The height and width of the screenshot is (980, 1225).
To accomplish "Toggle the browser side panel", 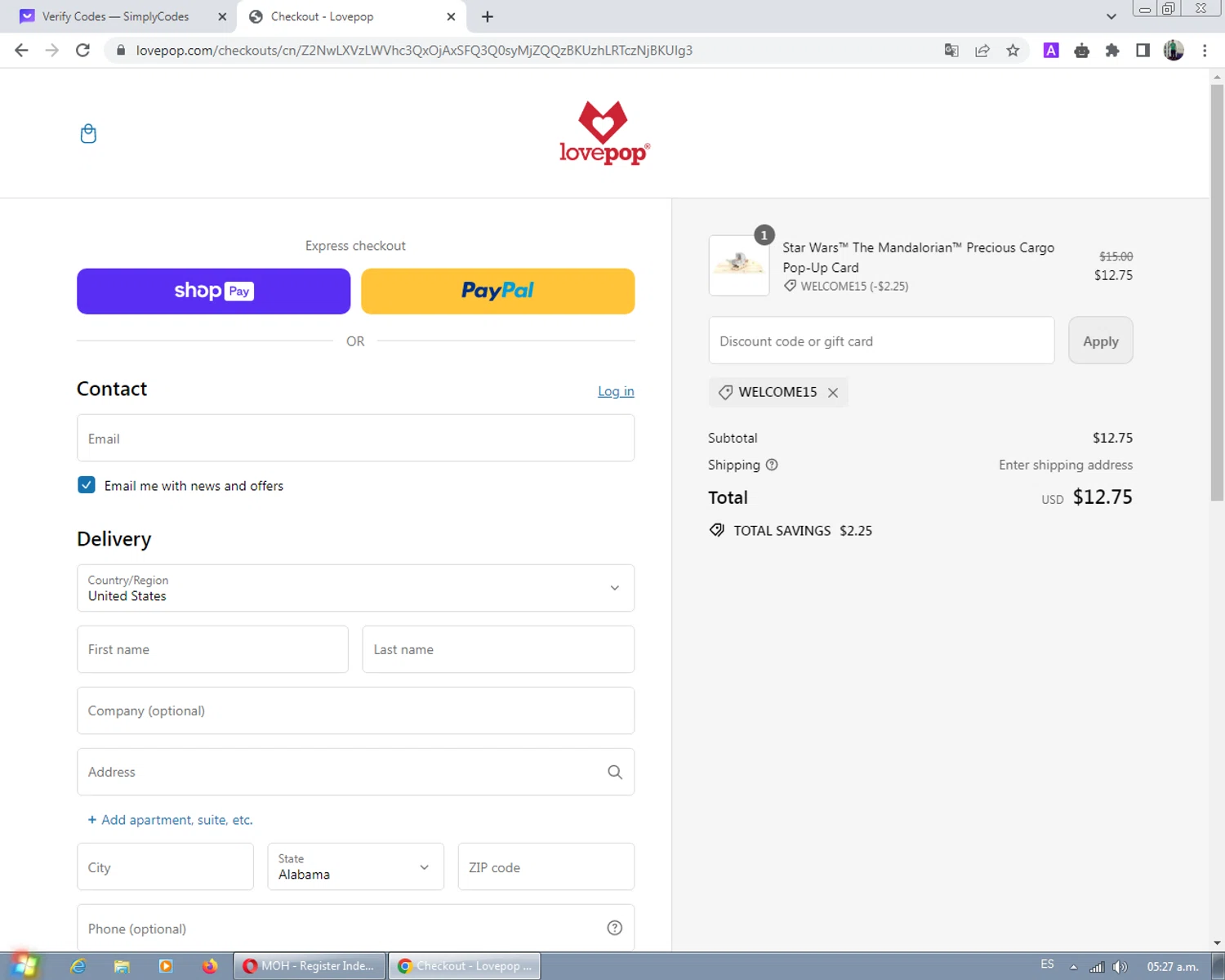I will 1143,51.
